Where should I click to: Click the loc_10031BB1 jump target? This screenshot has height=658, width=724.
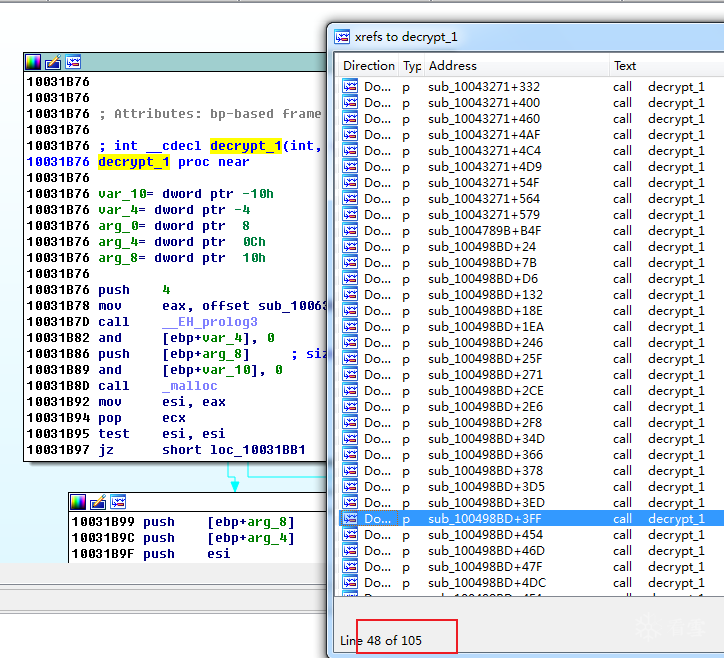[258, 450]
